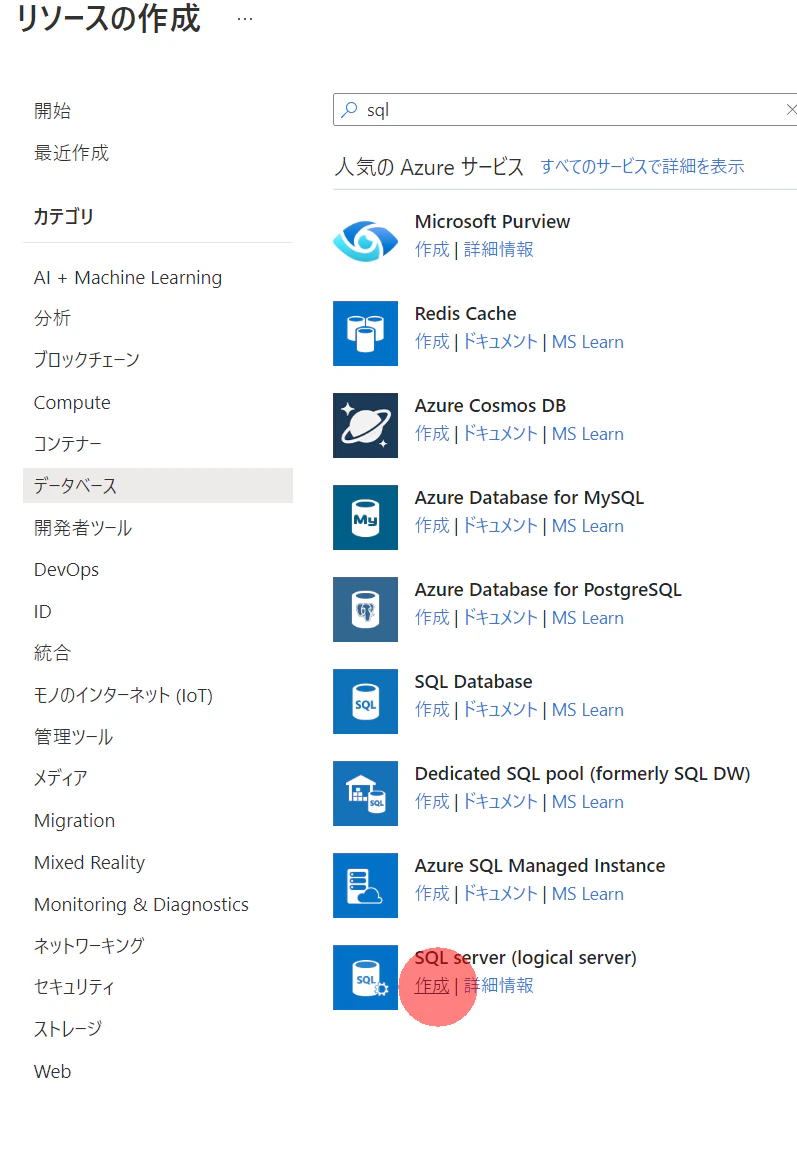Click the Azure Database for PostgreSQL icon
Screen dimensions: 797x1160
pyautogui.click(x=365, y=609)
